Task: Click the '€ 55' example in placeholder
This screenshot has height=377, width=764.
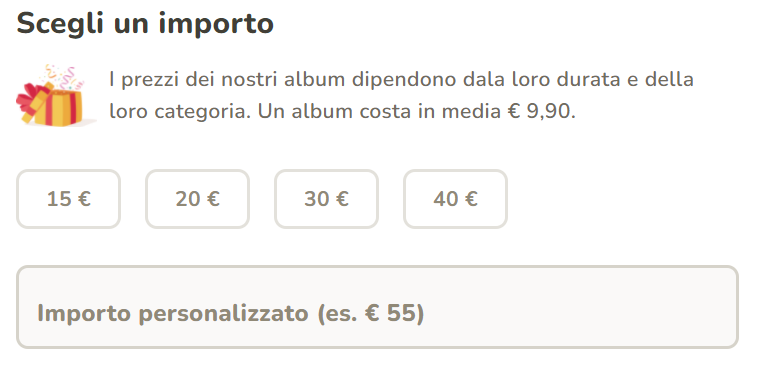Action: point(394,313)
